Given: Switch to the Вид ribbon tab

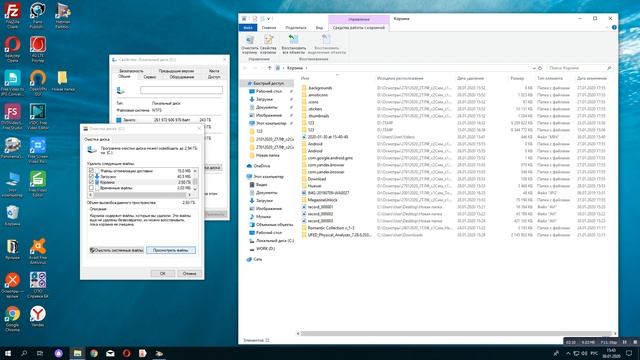Looking at the screenshot, I should [319, 28].
